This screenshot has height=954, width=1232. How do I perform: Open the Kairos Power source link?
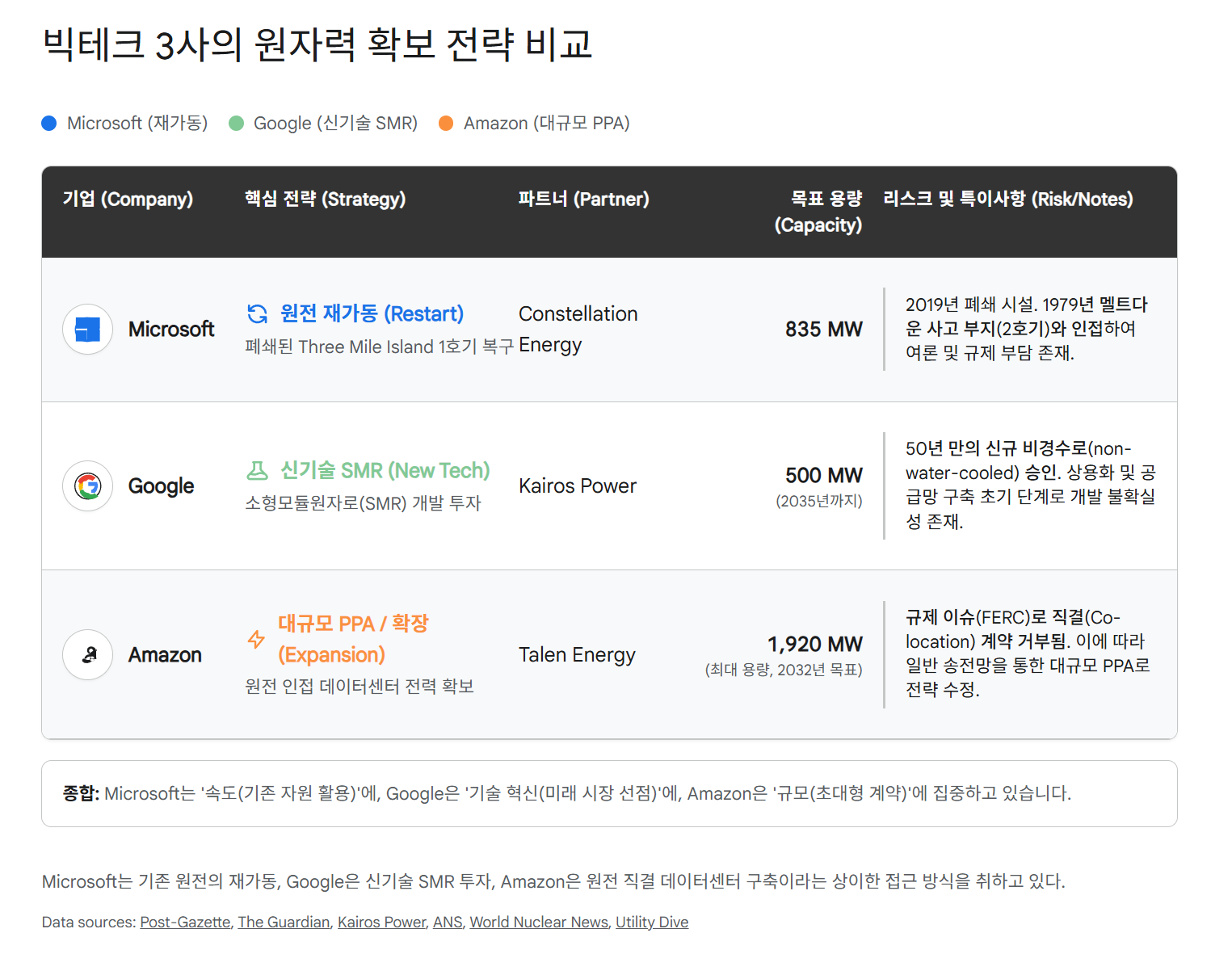[x=381, y=922]
